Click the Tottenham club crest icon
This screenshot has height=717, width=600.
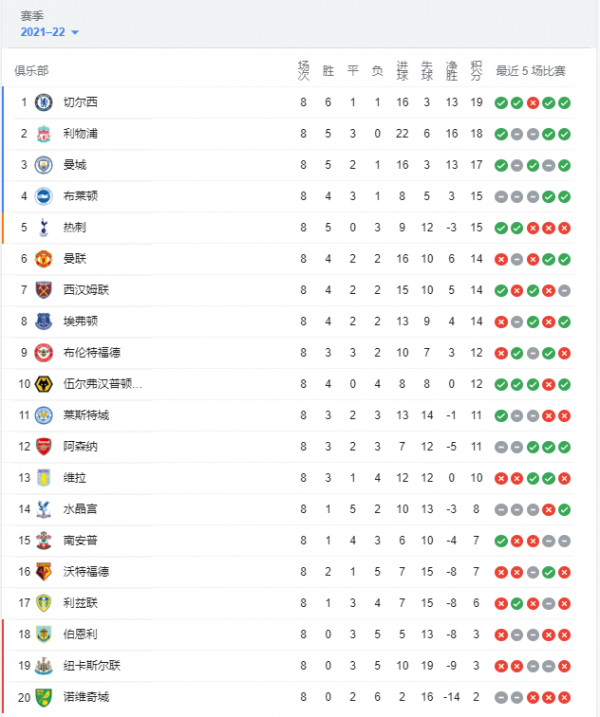tap(43, 228)
